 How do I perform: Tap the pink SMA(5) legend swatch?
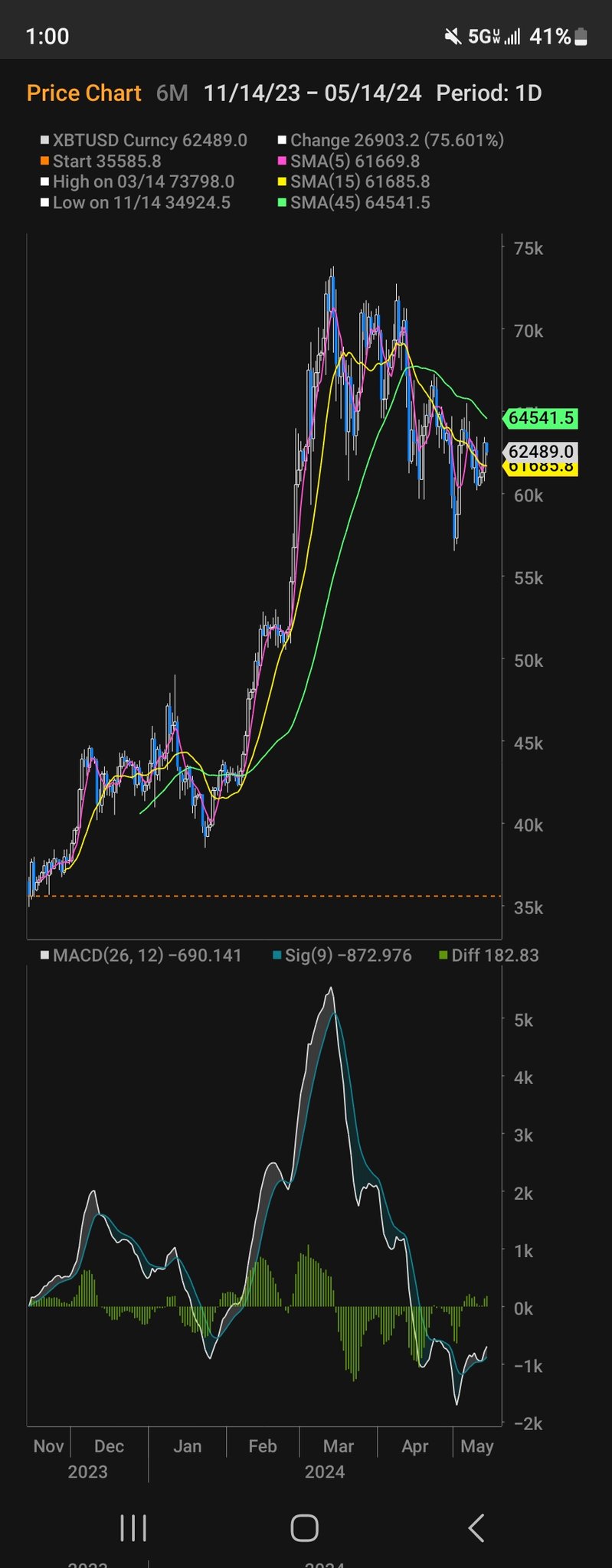282,162
